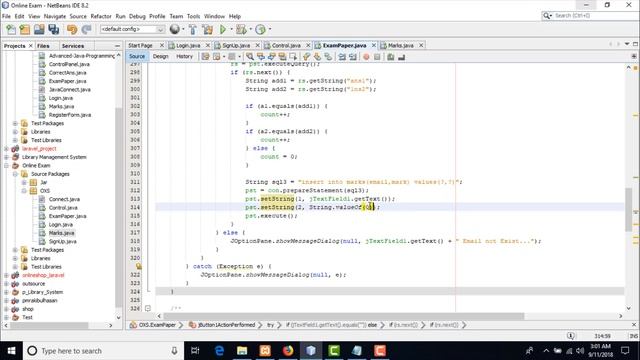Image resolution: width=640 pixels, height=360 pixels.
Task: Click the New File toolbar icon
Action: click(x=11, y=29)
